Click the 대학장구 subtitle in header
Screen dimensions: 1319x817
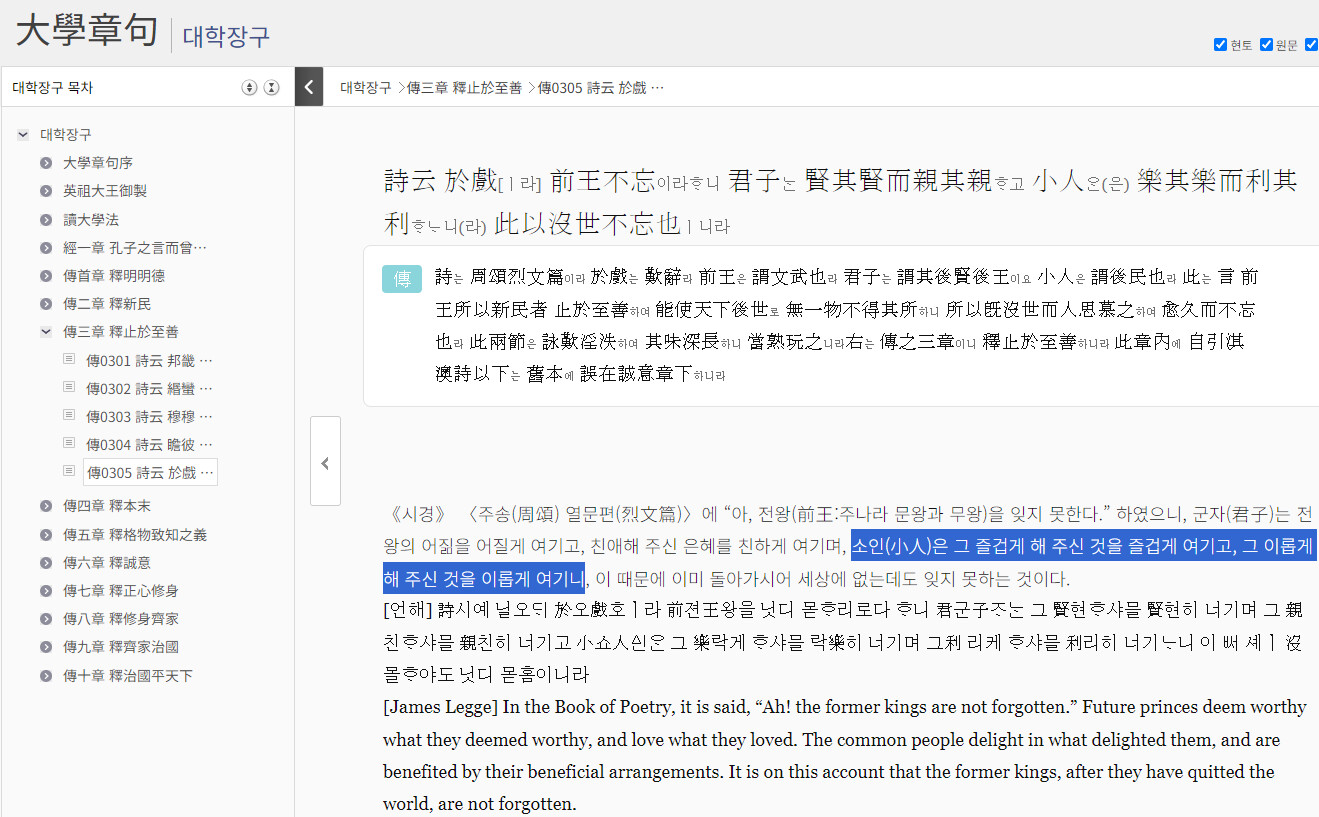point(226,36)
